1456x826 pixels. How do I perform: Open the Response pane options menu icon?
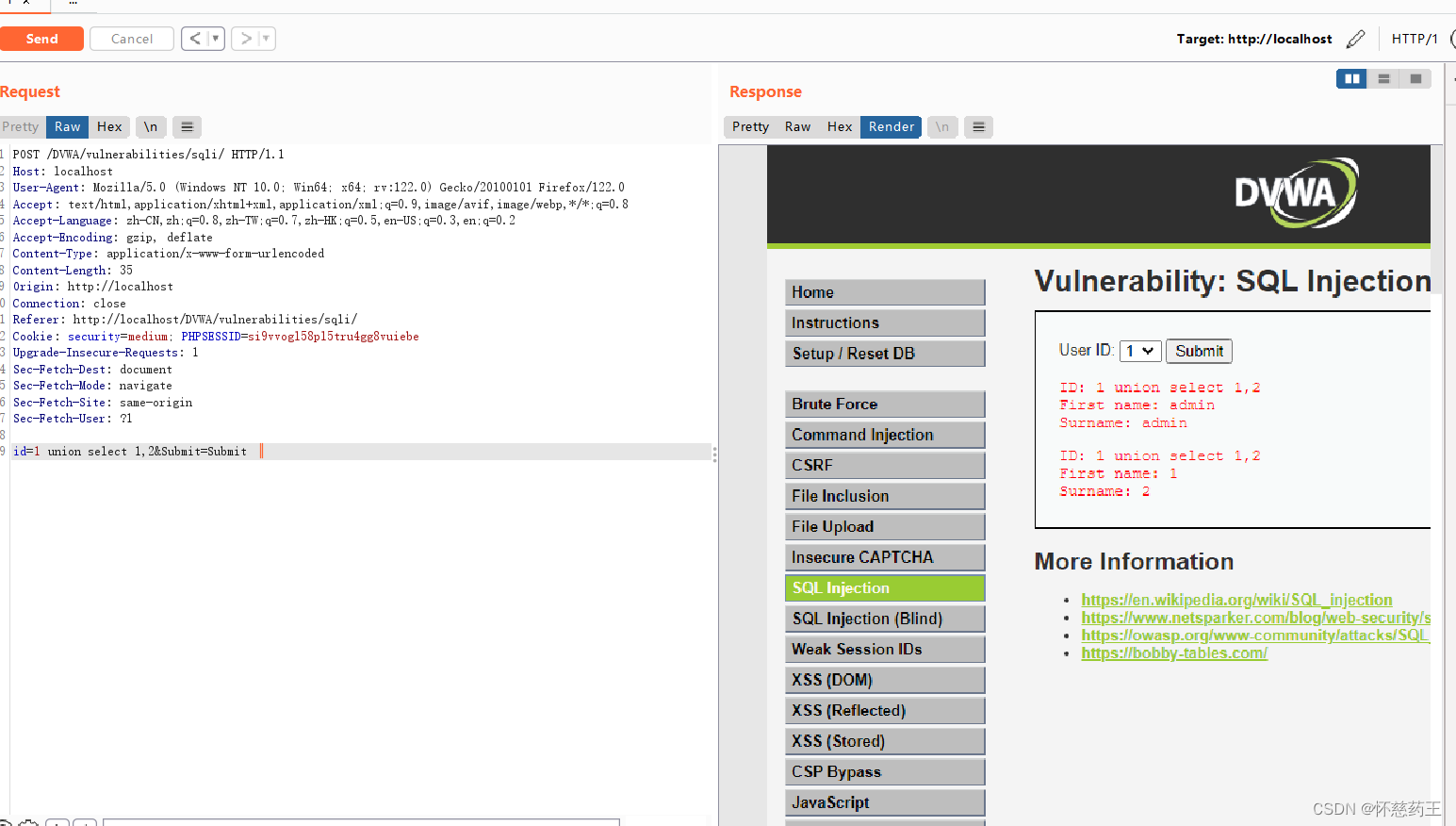click(x=979, y=126)
